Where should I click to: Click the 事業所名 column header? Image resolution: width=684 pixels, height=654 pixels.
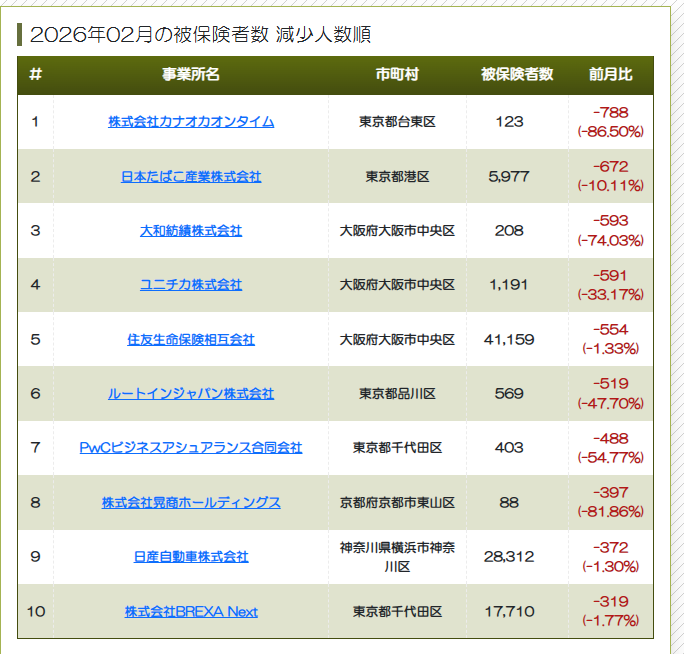pyautogui.click(x=191, y=75)
